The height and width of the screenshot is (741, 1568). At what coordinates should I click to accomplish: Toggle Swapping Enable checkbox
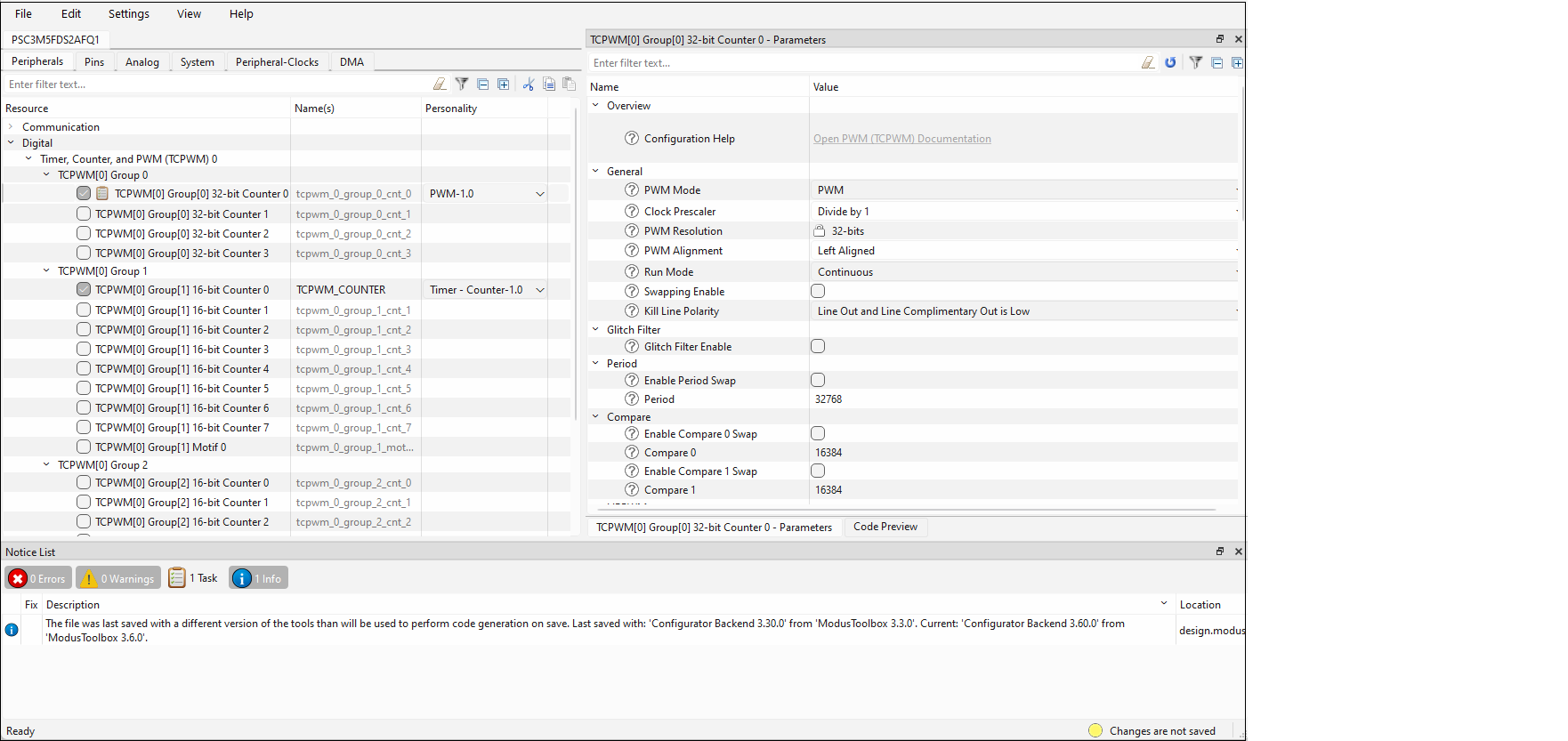[x=818, y=292]
